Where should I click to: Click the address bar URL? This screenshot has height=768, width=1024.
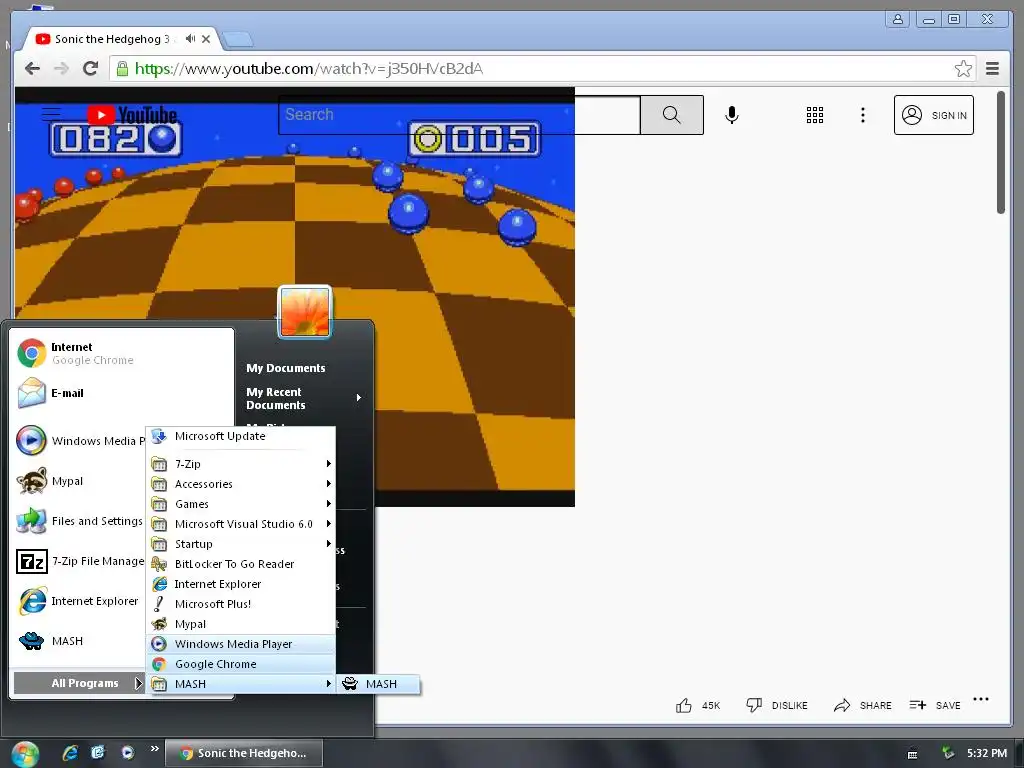click(308, 69)
